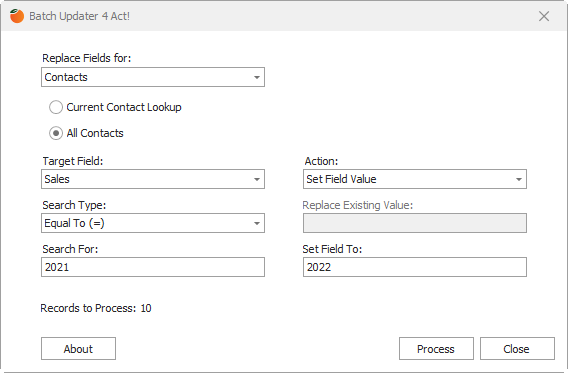The width and height of the screenshot is (568, 373).
Task: Close the Batch Updater 4 Act! window
Action: click(544, 16)
